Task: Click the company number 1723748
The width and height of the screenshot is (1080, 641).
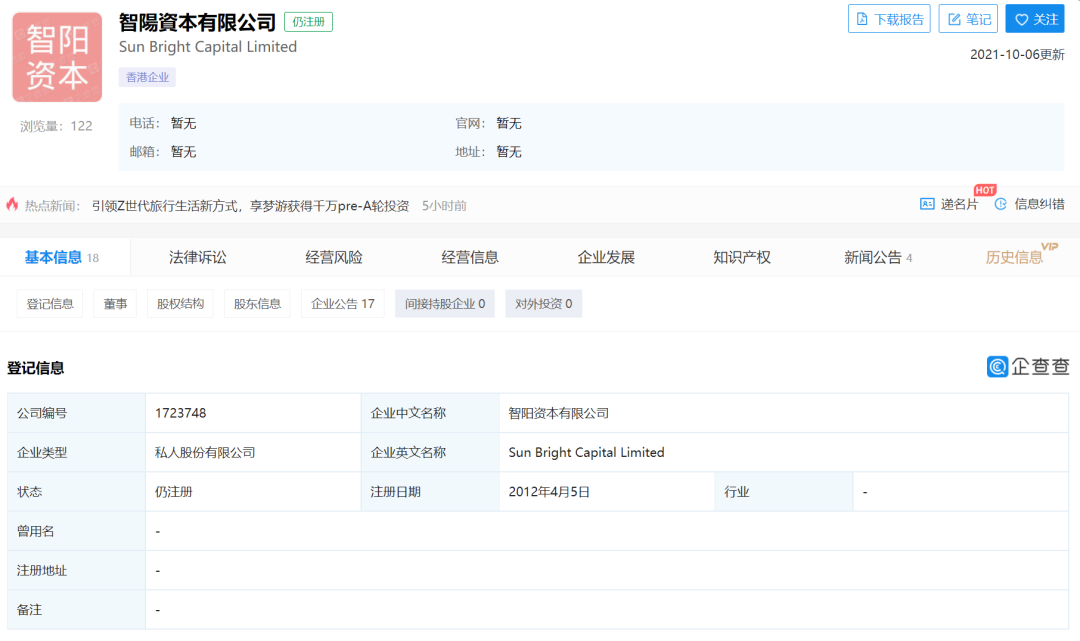Action: (x=180, y=413)
